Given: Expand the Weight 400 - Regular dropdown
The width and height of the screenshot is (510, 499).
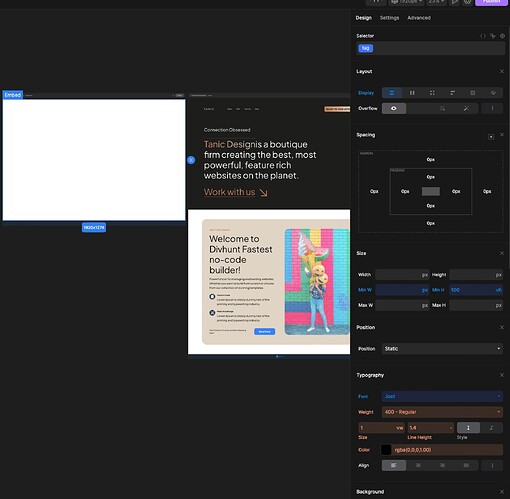Looking at the screenshot, I should 442,412.
